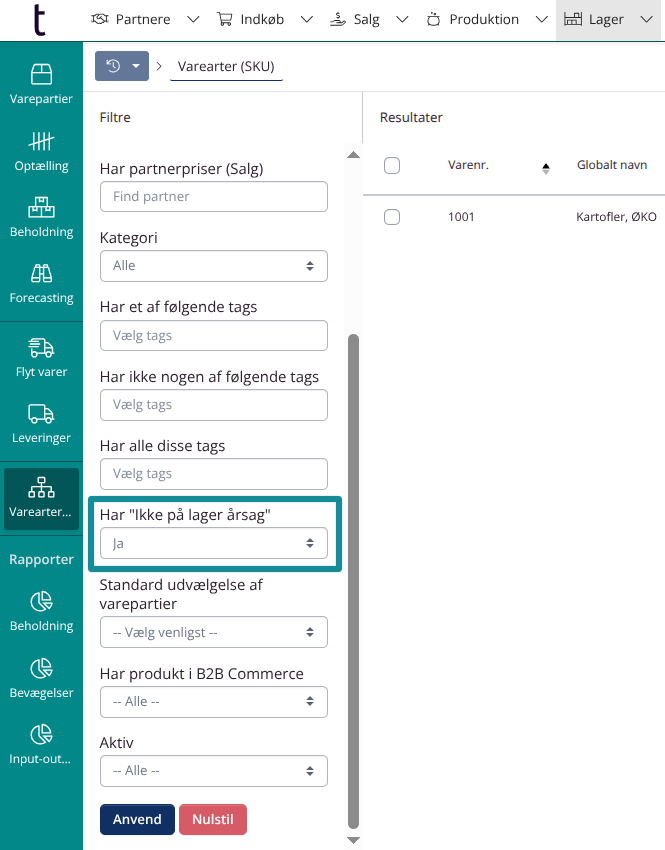The image size is (665, 850).
Task: Open the history dropdown button
Action: pos(121,67)
